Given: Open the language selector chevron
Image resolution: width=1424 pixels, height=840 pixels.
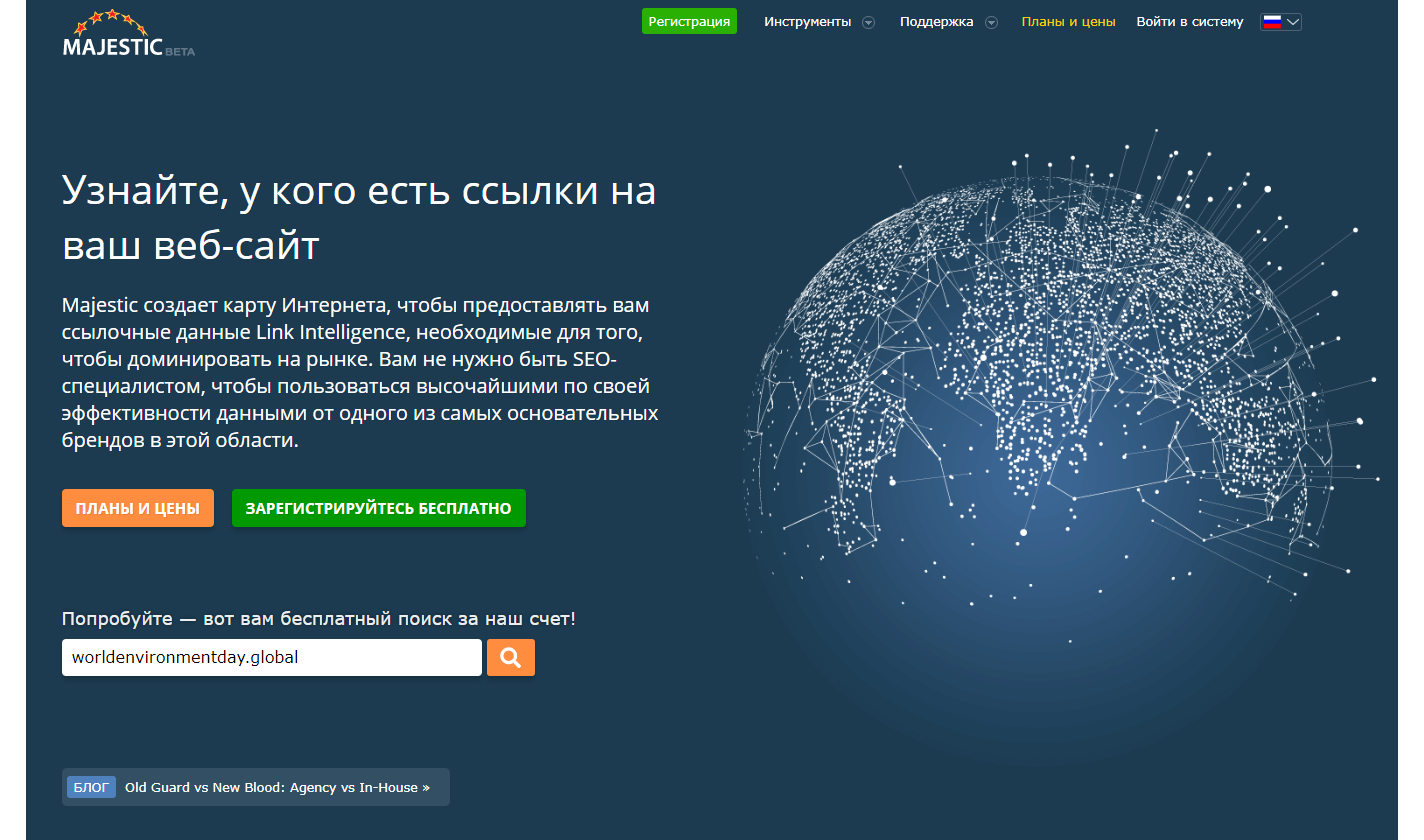Looking at the screenshot, I should (1293, 22).
